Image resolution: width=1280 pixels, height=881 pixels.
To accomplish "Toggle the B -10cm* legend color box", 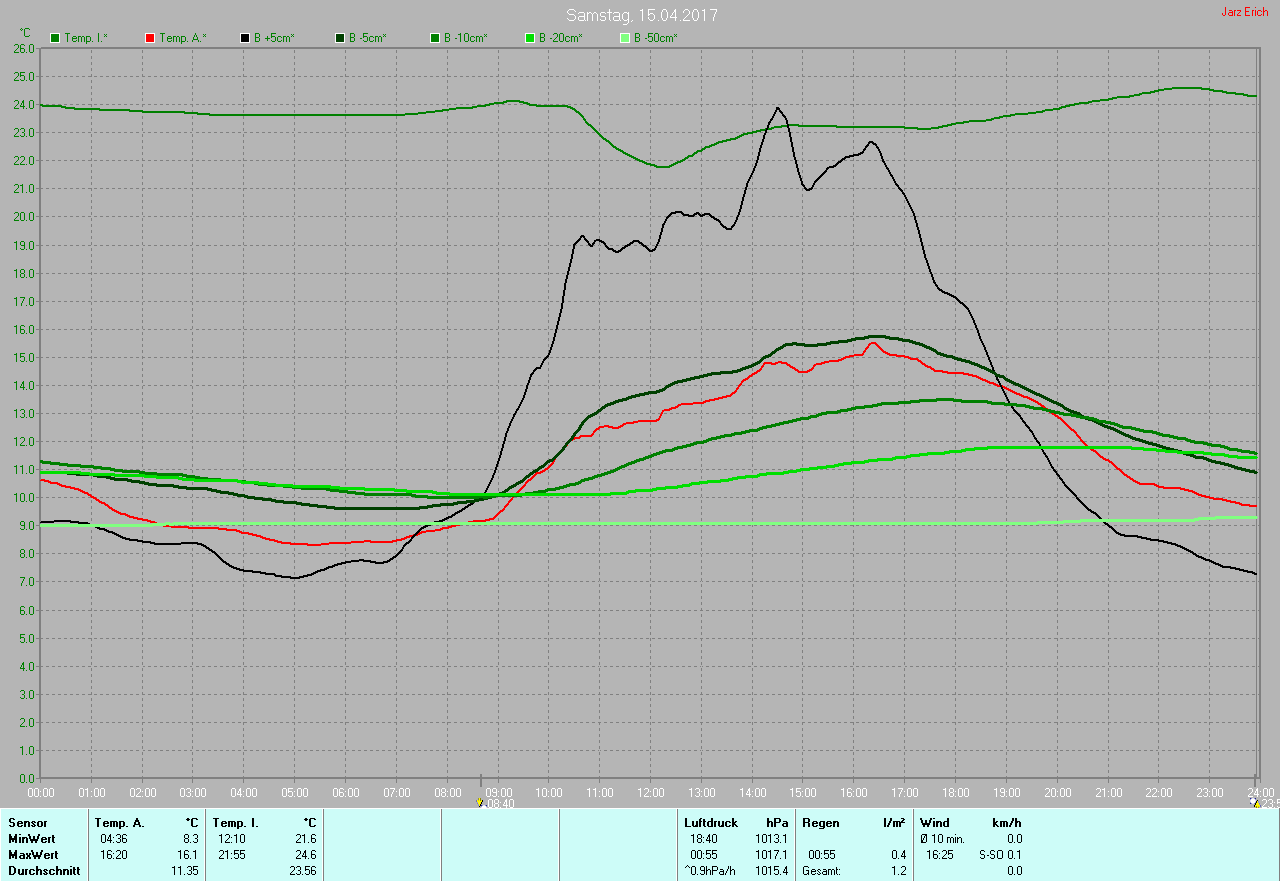I will pyautogui.click(x=435, y=38).
